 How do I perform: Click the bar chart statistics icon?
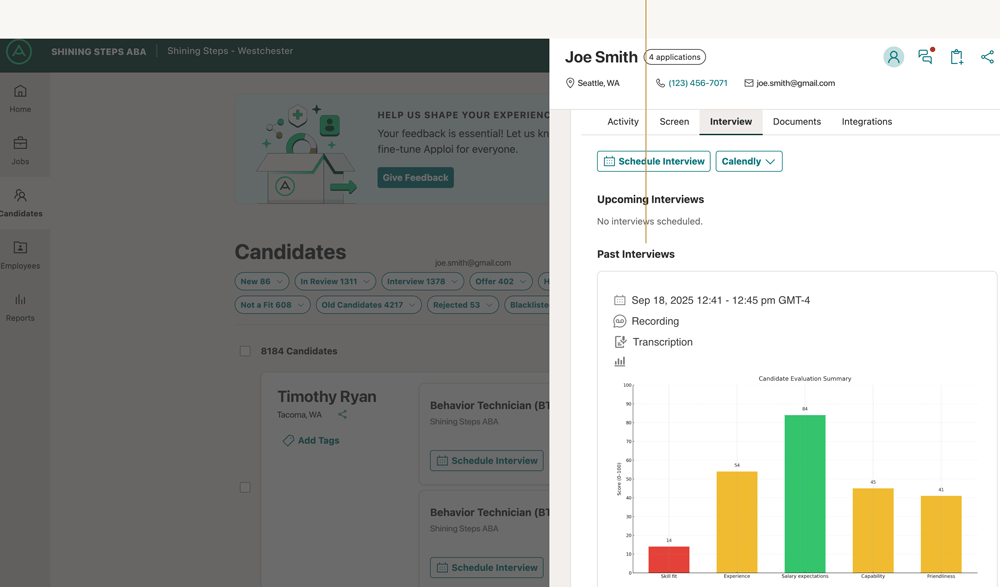point(620,362)
